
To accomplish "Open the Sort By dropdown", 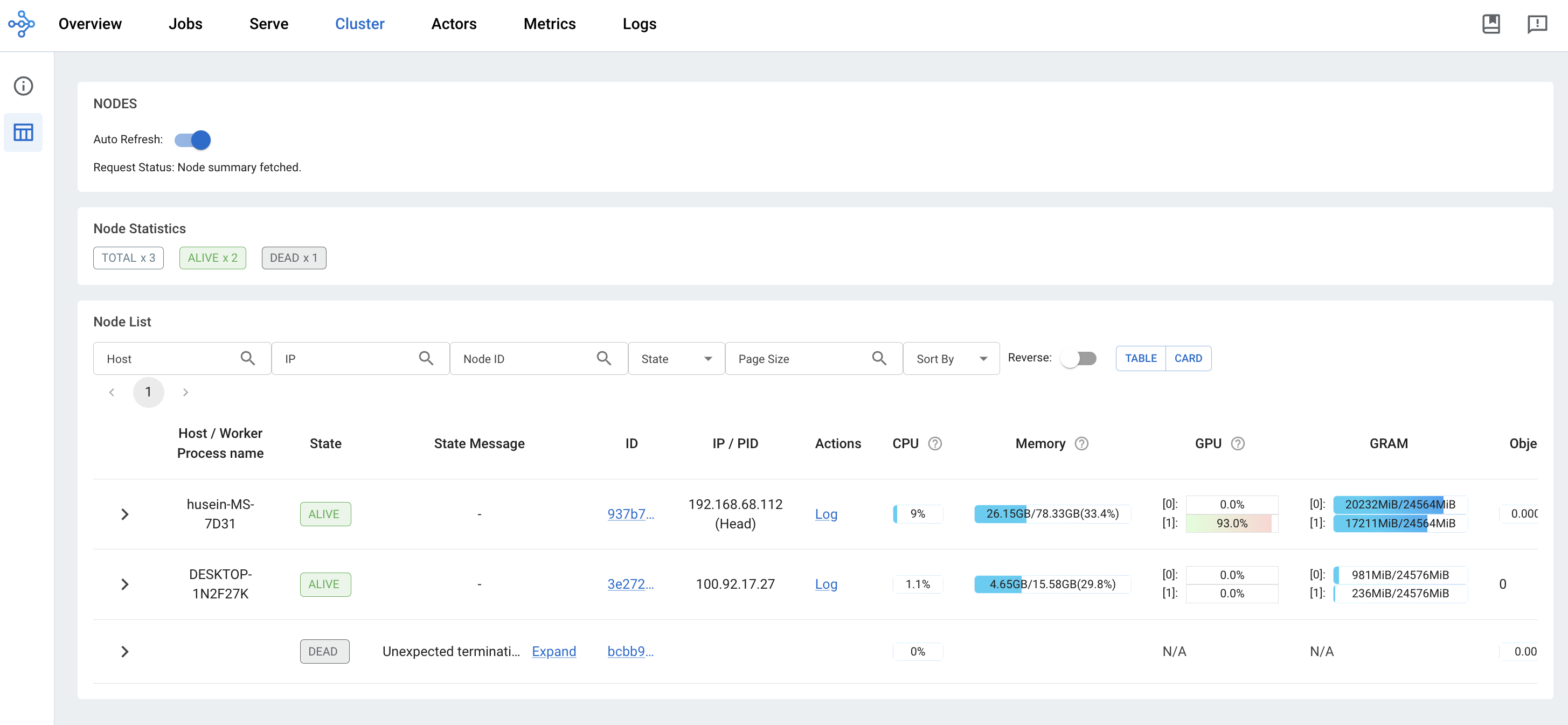I will point(951,359).
